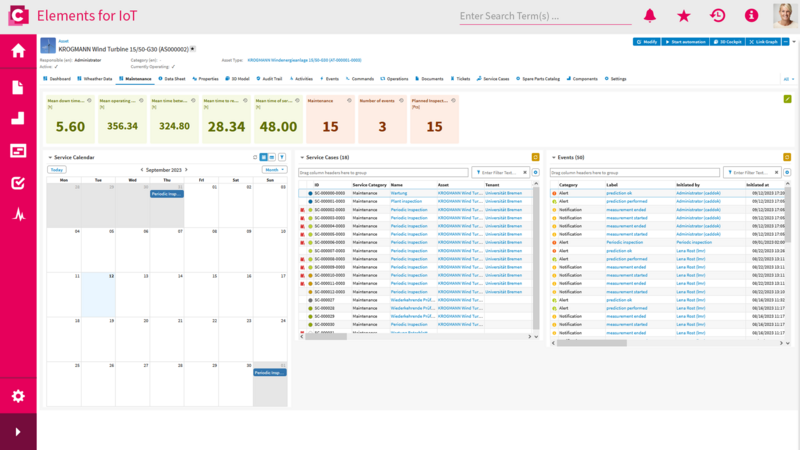
Task: Collapse the Service Cases panel
Action: tap(302, 158)
